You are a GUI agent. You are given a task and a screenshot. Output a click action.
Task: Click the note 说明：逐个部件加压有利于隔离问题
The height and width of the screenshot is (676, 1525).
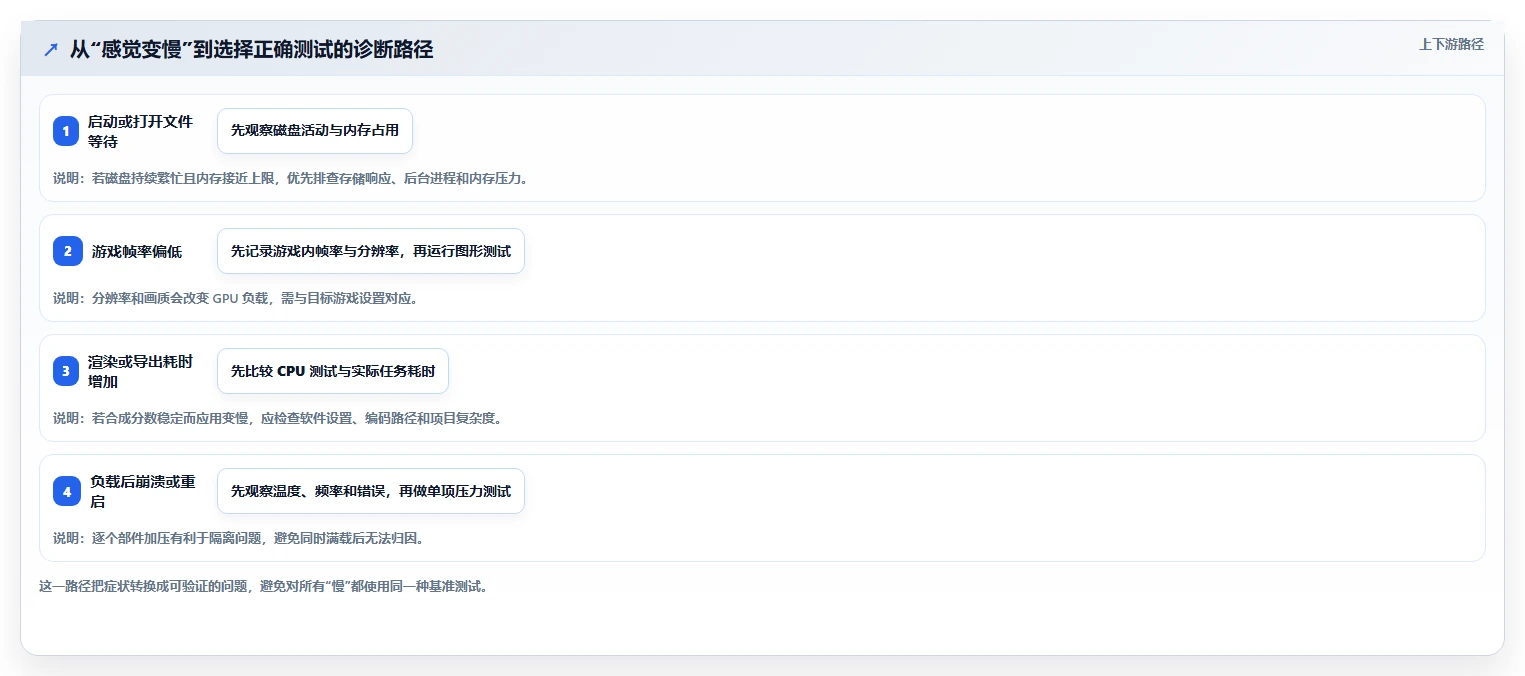pyautogui.click(x=239, y=538)
